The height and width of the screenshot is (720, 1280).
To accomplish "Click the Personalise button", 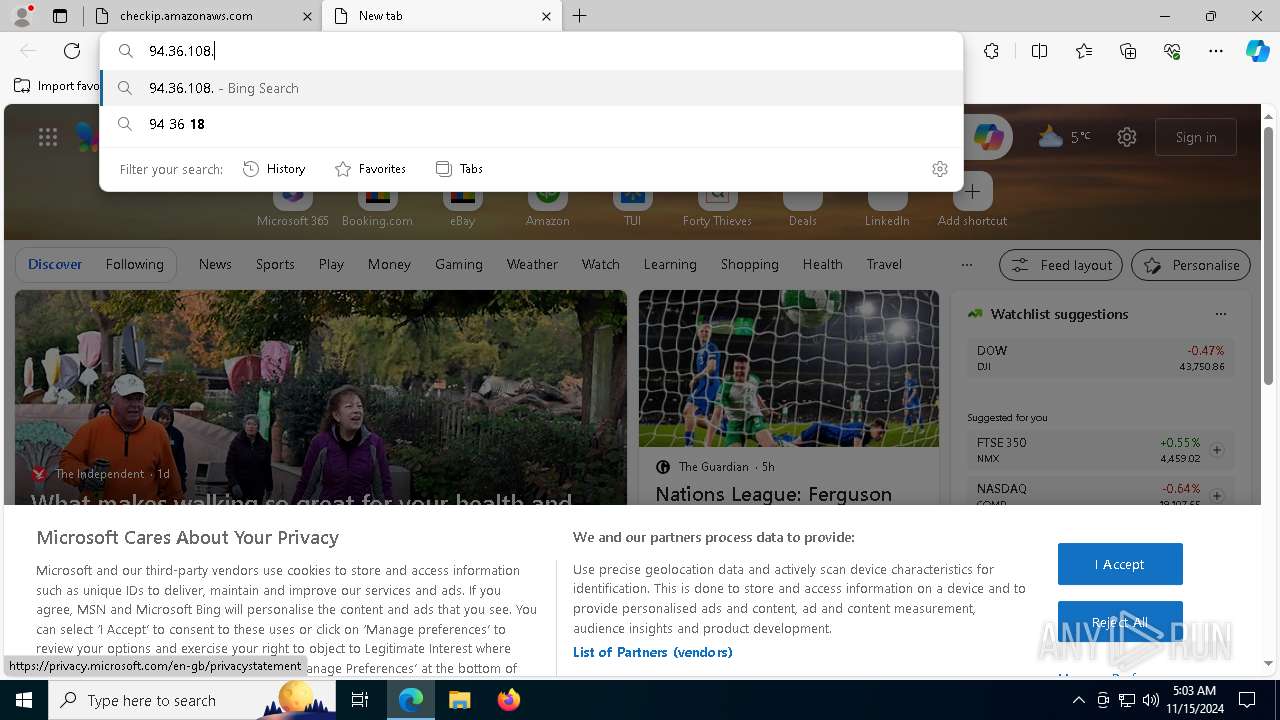I will [x=1191, y=265].
